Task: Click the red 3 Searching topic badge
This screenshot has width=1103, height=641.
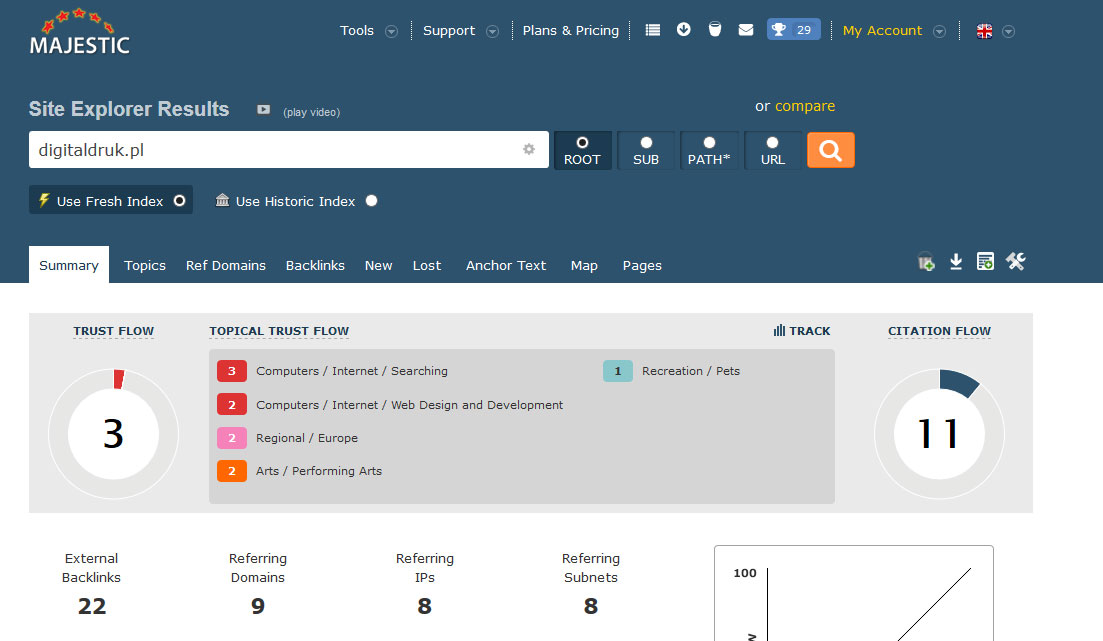Action: point(231,371)
